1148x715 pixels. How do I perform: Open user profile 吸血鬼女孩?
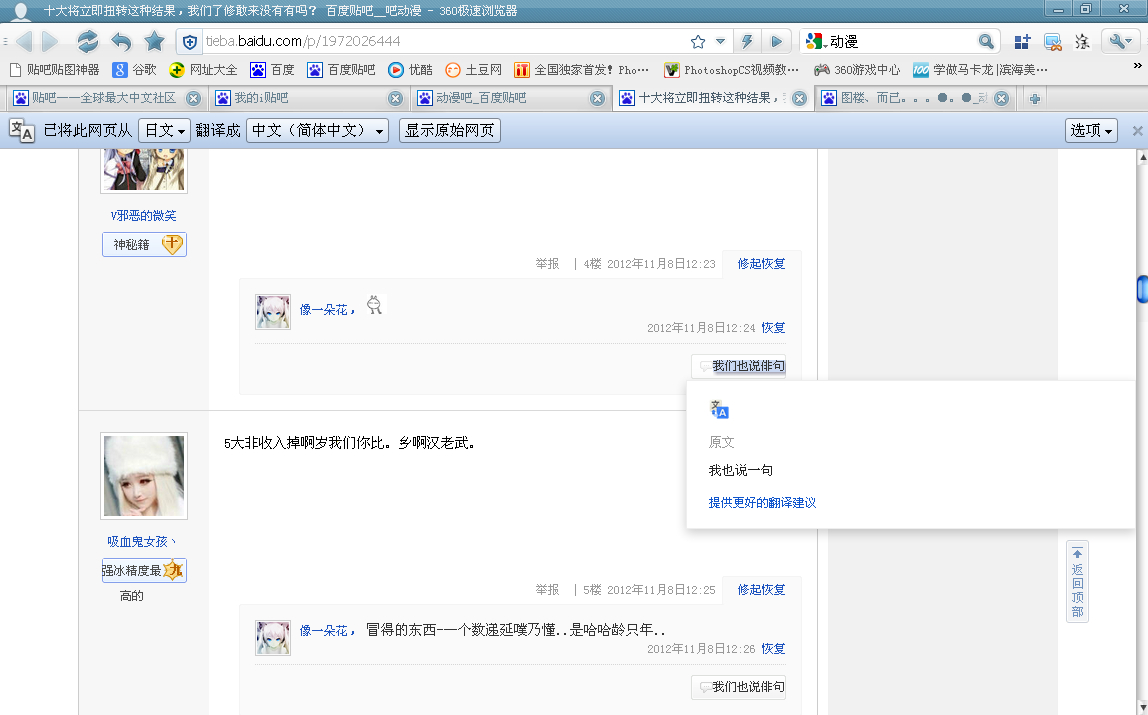click(141, 542)
